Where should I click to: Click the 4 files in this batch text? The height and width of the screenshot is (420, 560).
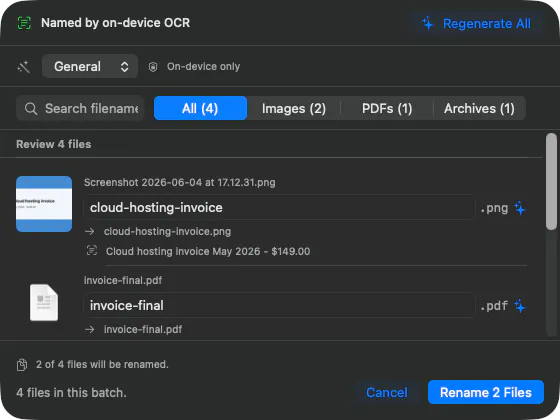(x=71, y=392)
